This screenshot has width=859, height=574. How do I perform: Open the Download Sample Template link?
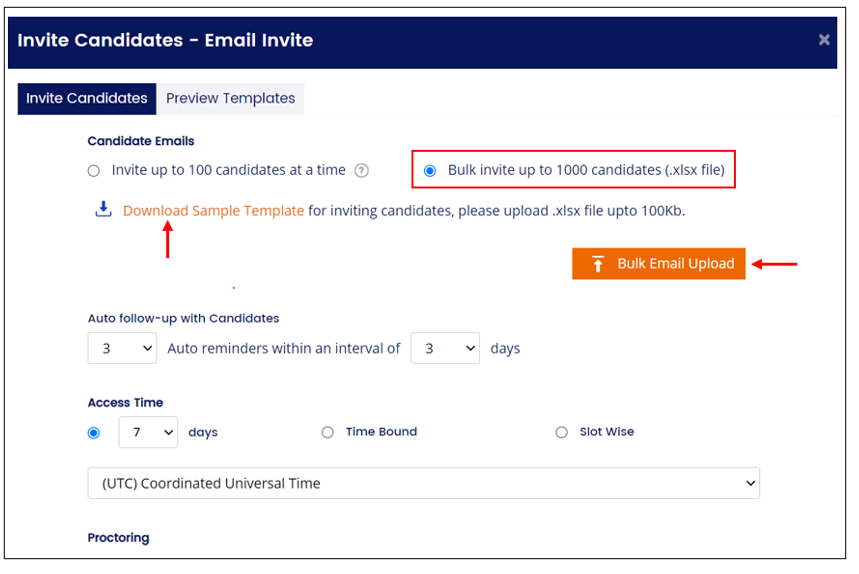point(213,211)
